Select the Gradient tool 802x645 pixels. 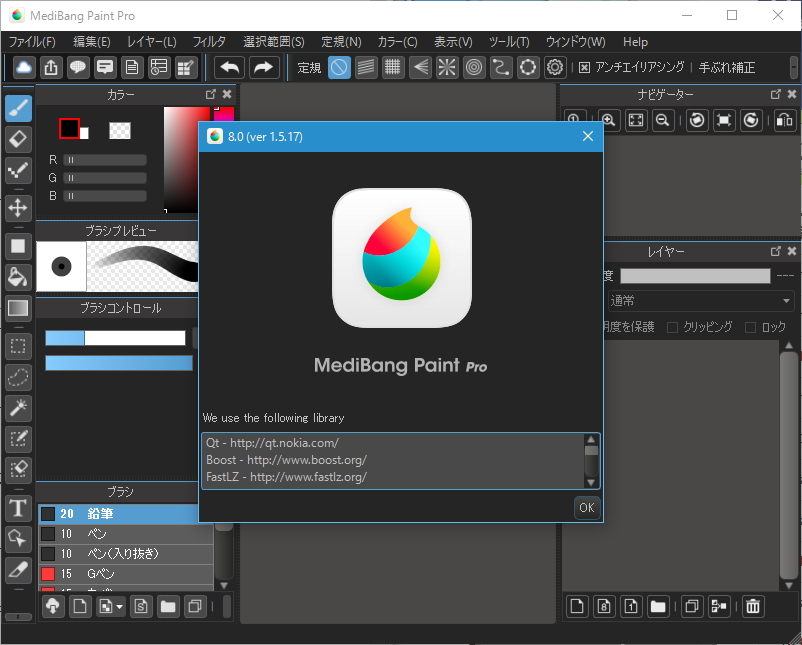click(x=17, y=308)
